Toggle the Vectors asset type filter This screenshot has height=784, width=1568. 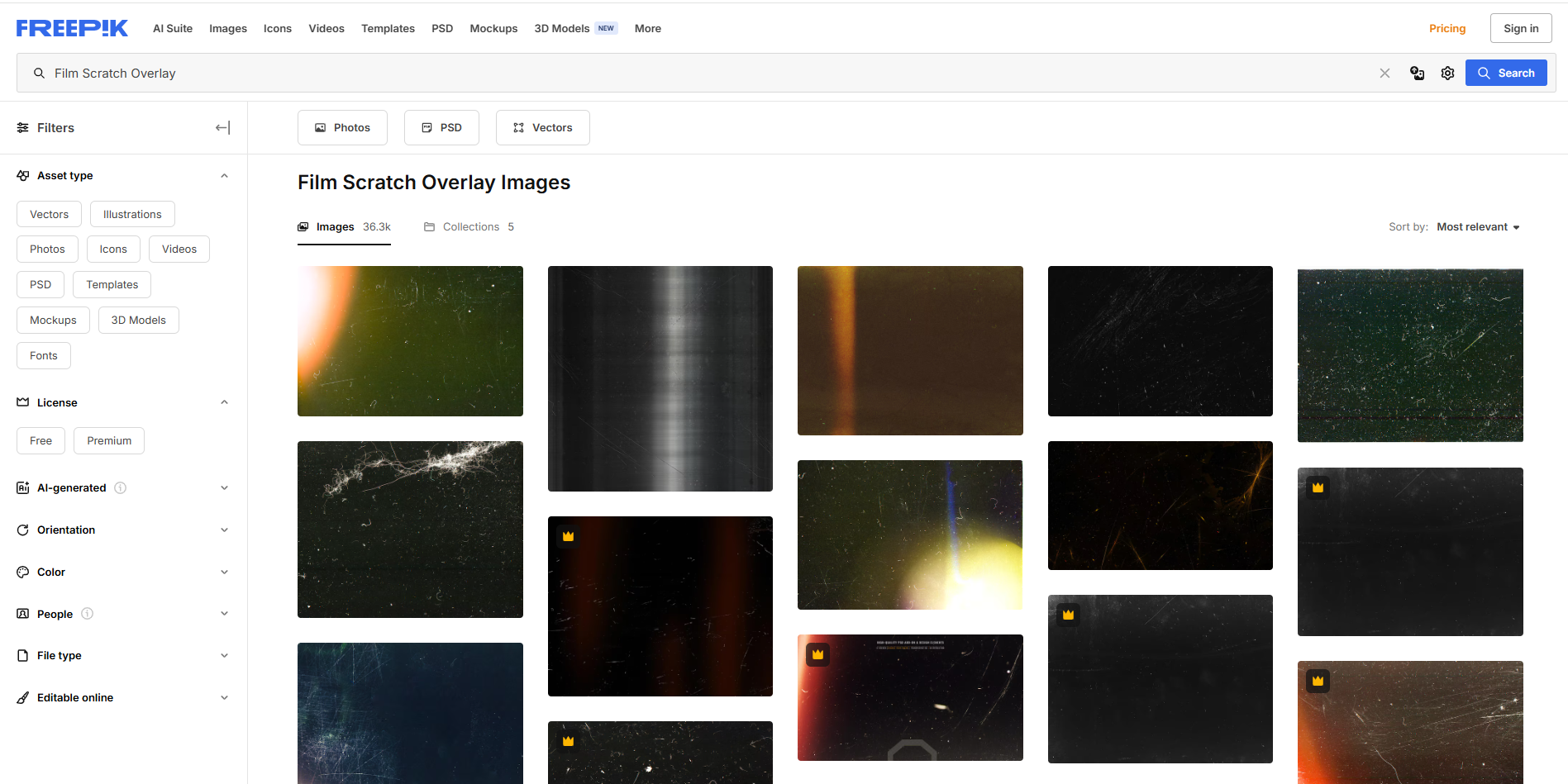pyautogui.click(x=50, y=215)
